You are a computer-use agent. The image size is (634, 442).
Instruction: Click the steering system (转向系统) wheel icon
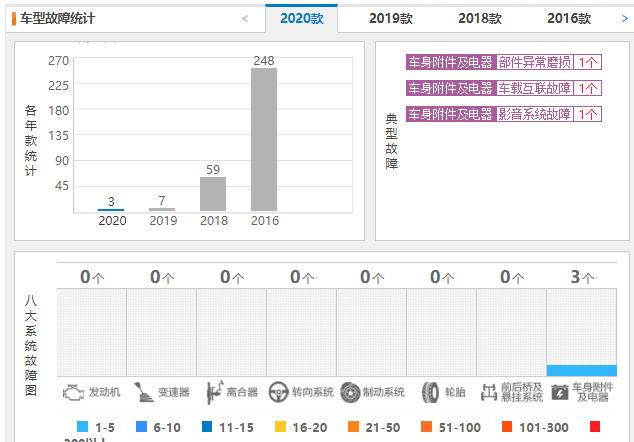(278, 392)
